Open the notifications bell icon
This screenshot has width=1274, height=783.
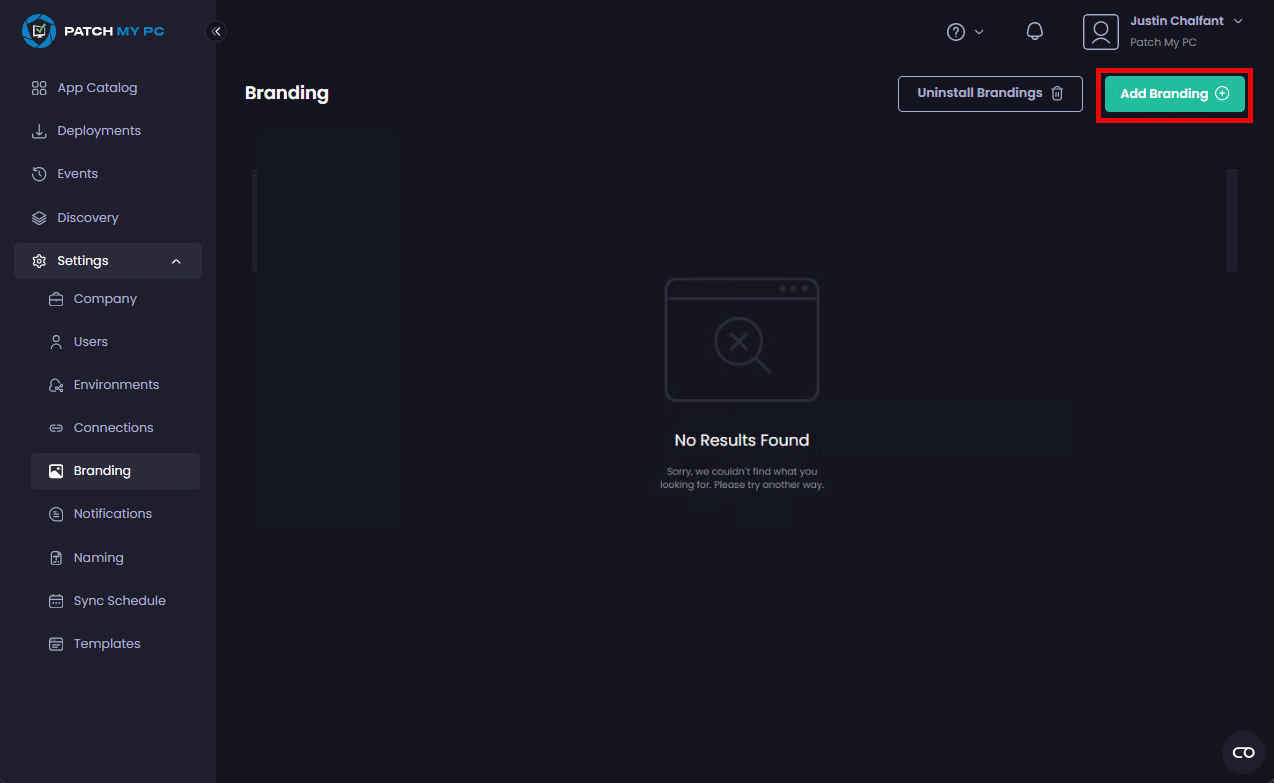pyautogui.click(x=1035, y=31)
